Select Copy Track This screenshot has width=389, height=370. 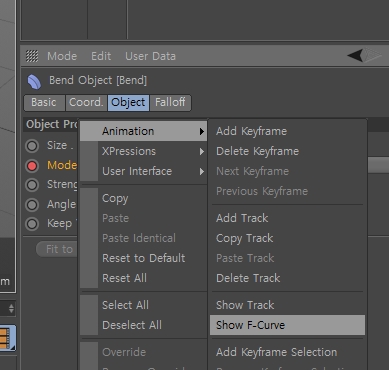287,238
